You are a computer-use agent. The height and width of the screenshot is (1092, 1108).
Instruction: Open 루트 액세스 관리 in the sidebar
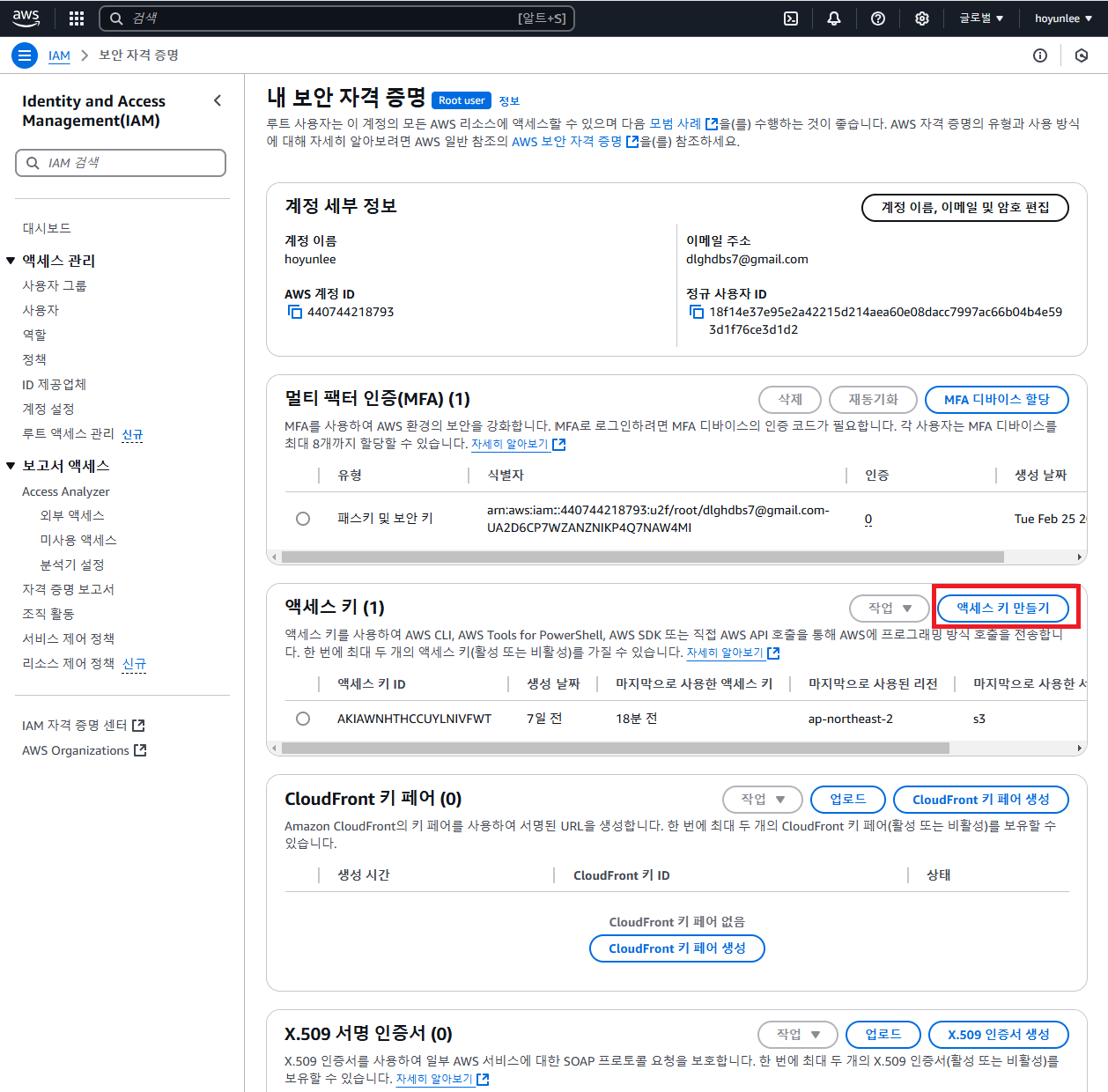coord(68,433)
